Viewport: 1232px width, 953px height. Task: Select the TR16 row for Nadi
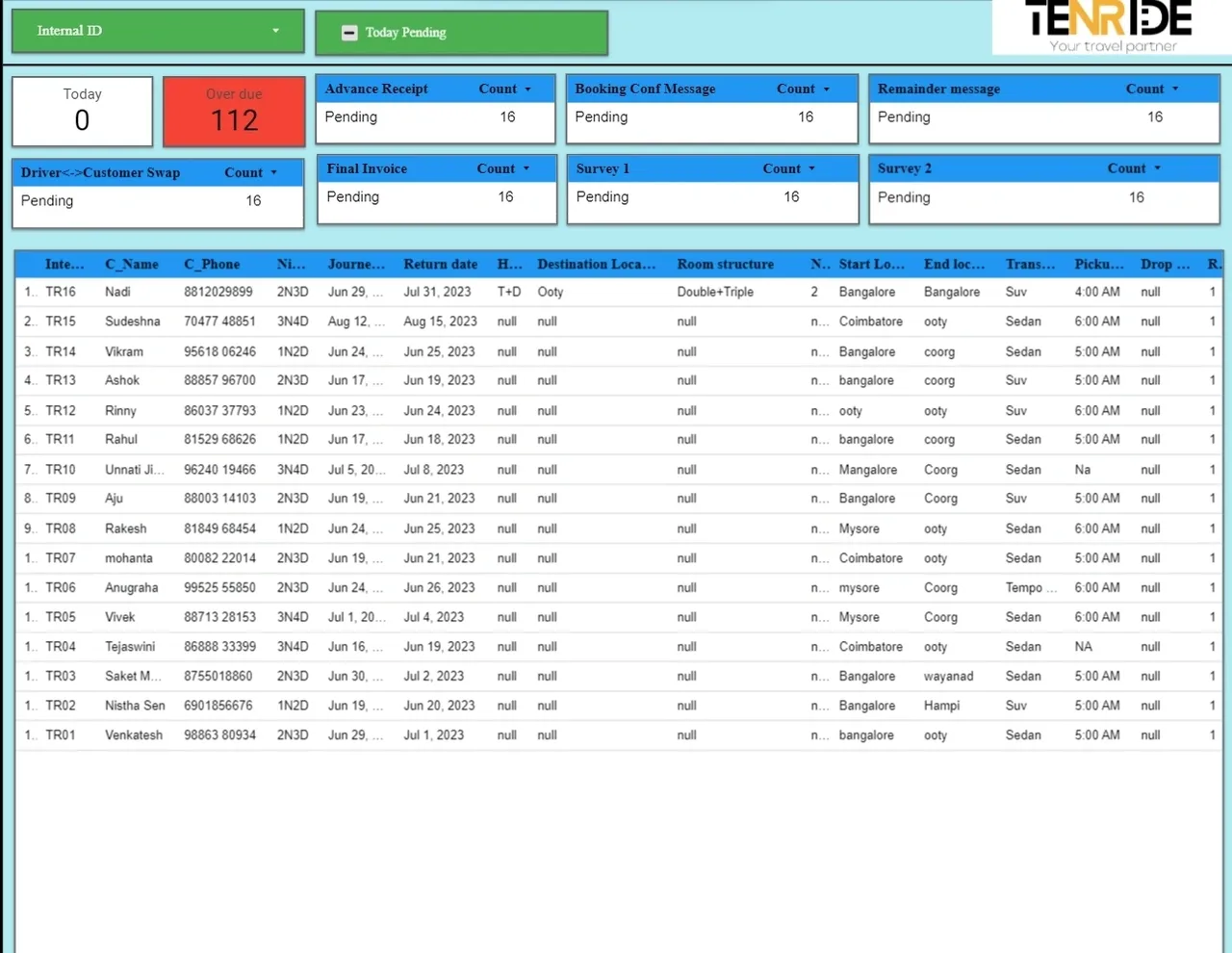point(61,292)
